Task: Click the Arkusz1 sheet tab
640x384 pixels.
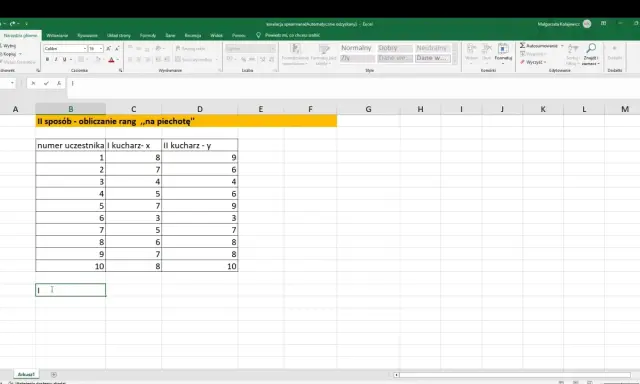Action: coord(26,374)
